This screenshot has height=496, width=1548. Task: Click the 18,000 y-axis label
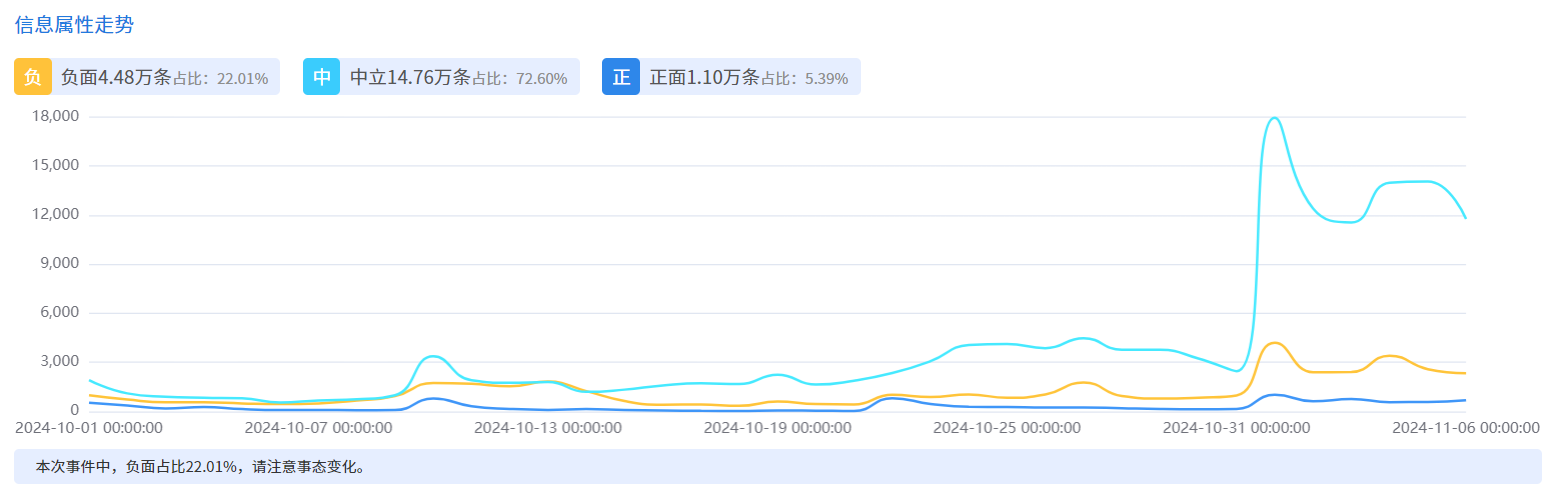(x=55, y=117)
